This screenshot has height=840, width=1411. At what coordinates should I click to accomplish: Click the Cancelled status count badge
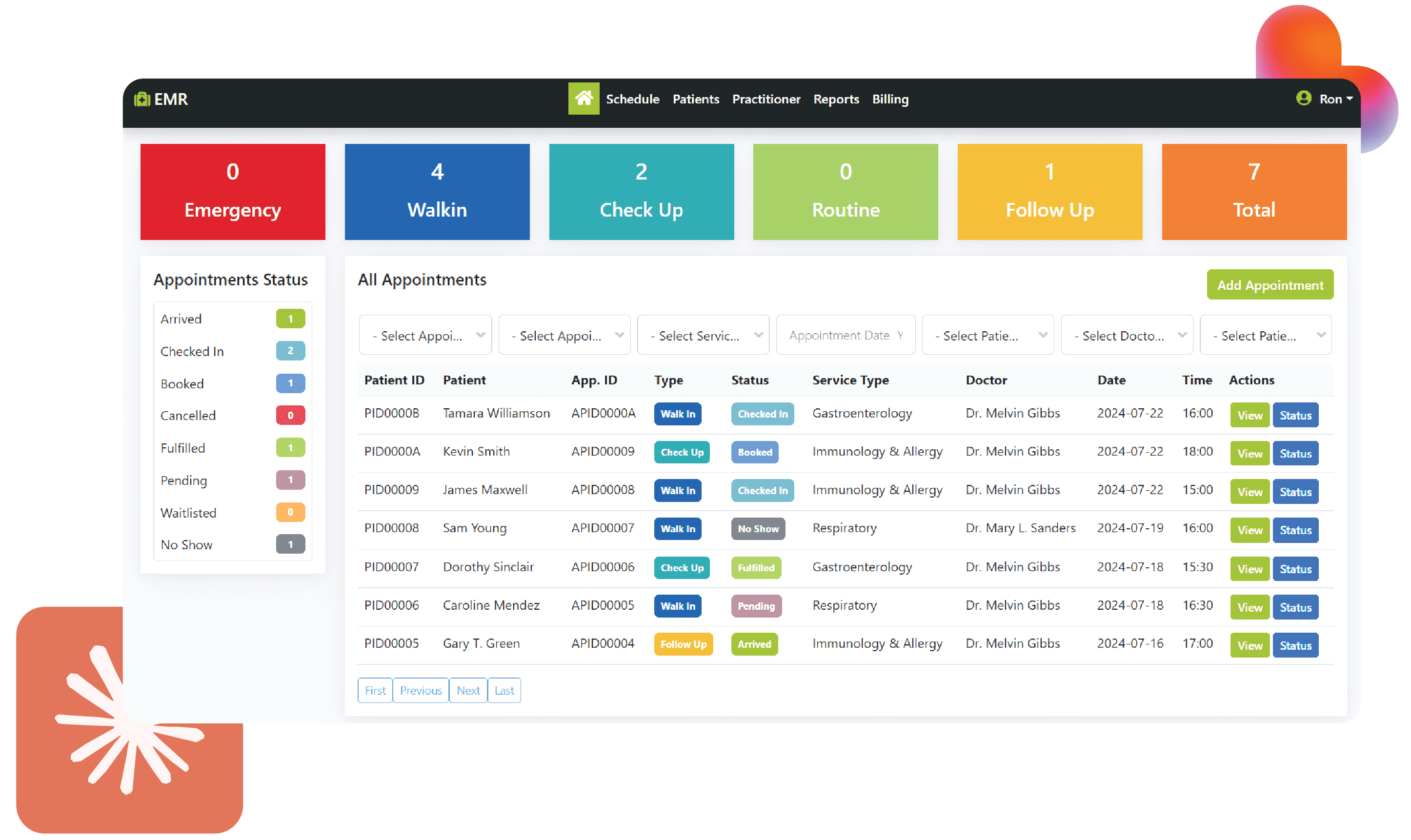290,415
